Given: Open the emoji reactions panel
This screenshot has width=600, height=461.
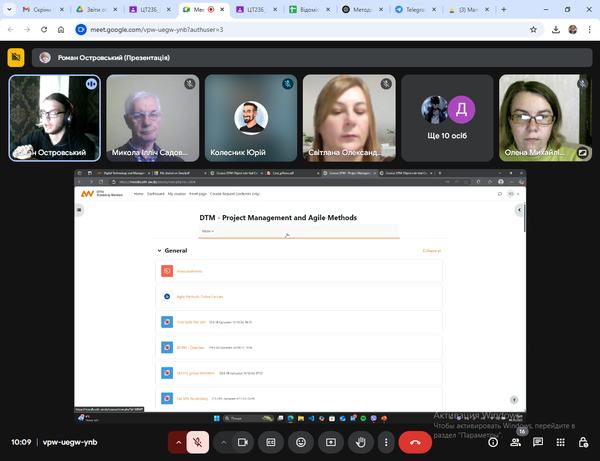Looking at the screenshot, I should [x=300, y=441].
